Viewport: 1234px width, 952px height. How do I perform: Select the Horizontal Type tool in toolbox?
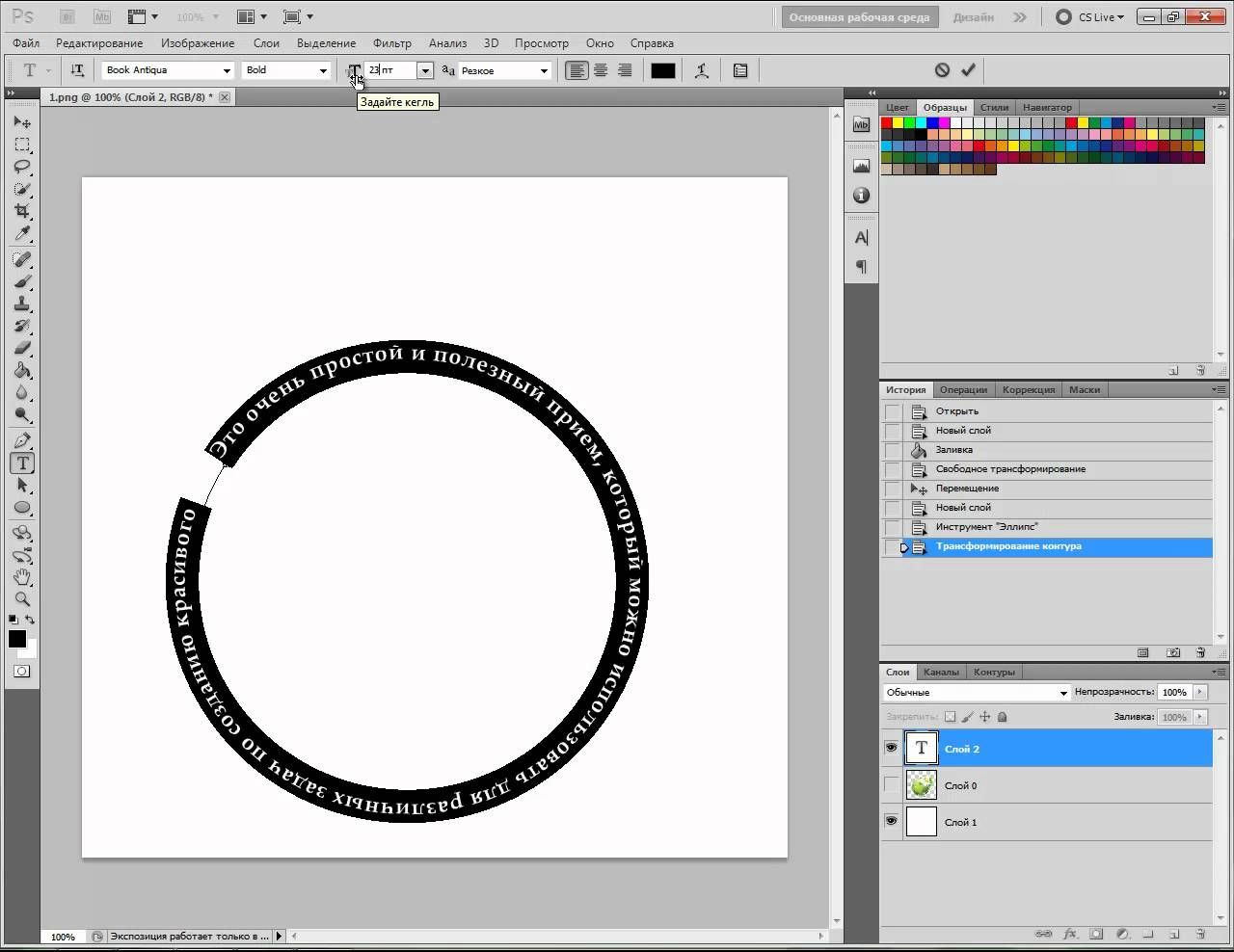(23, 463)
